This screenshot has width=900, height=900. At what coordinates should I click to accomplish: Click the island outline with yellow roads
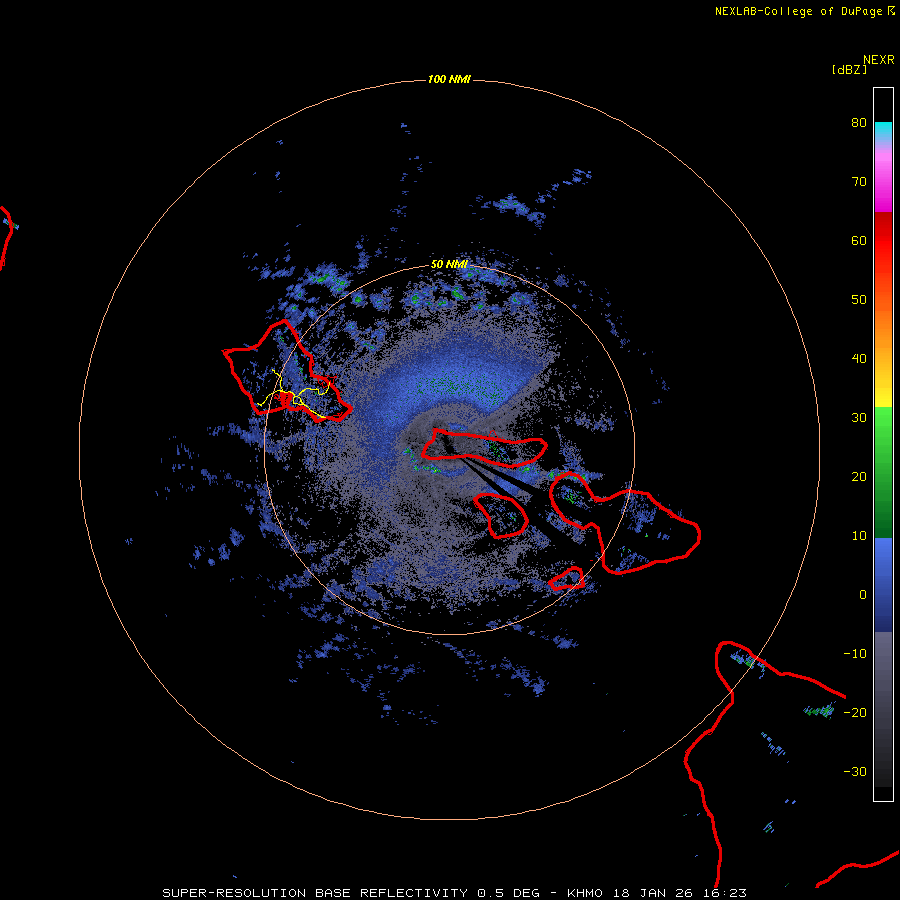click(287, 372)
